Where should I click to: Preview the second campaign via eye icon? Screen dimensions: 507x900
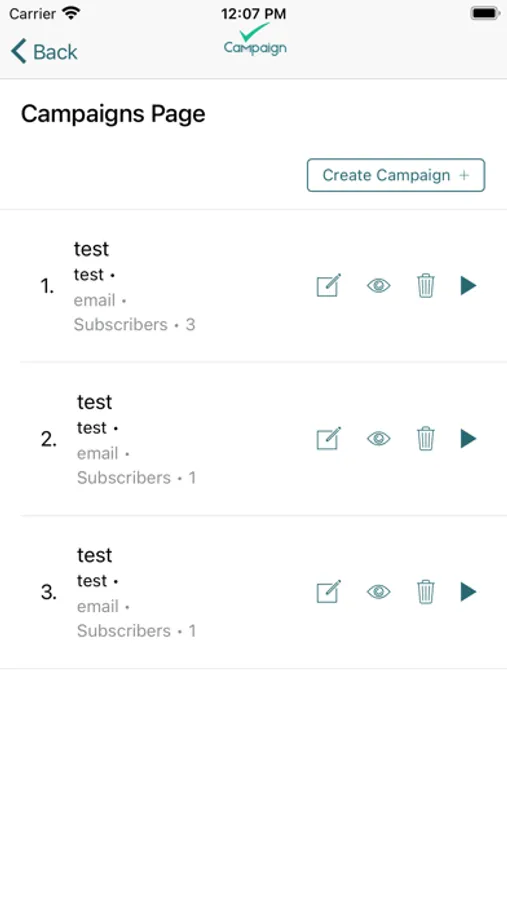pyautogui.click(x=378, y=439)
